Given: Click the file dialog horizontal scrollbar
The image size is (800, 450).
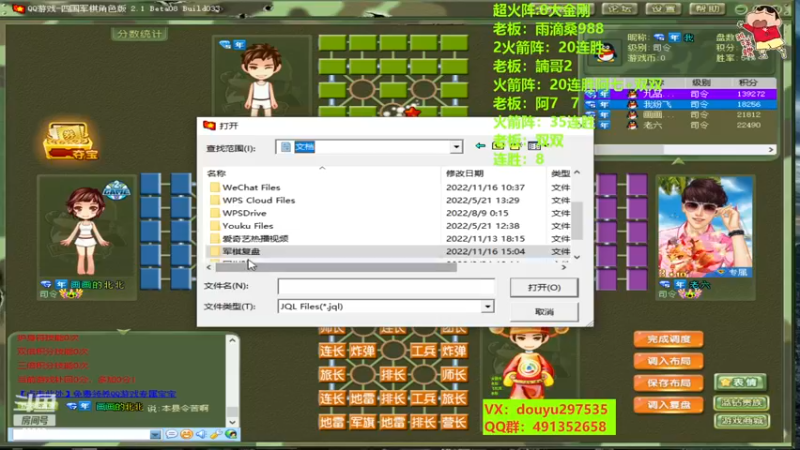Looking at the screenshot, I should point(336,267).
